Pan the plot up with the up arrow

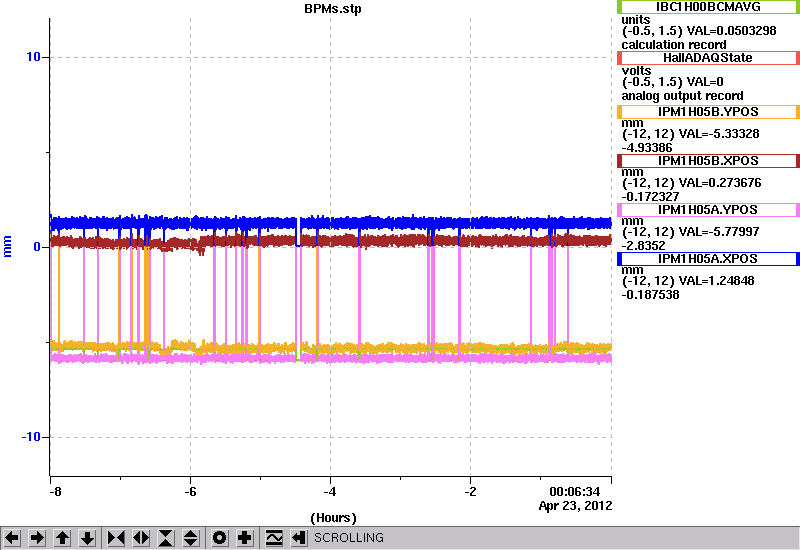[62, 538]
